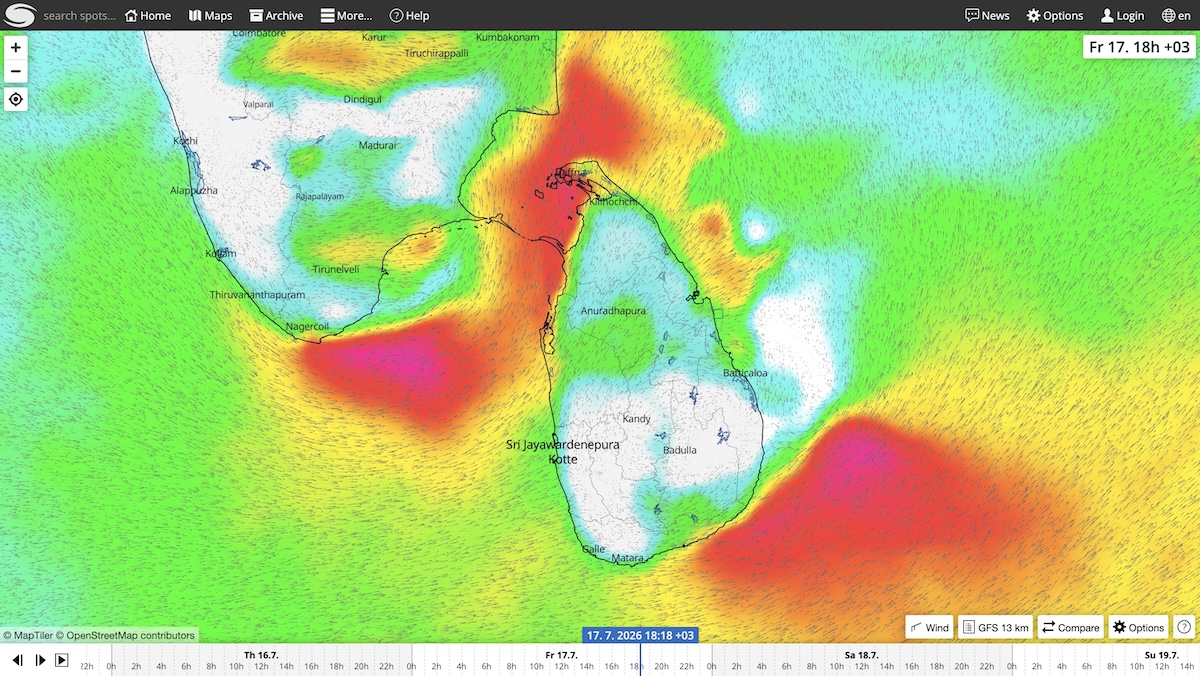The height and width of the screenshot is (676, 1200).
Task: Open top bar Options
Action: [x=1055, y=16]
